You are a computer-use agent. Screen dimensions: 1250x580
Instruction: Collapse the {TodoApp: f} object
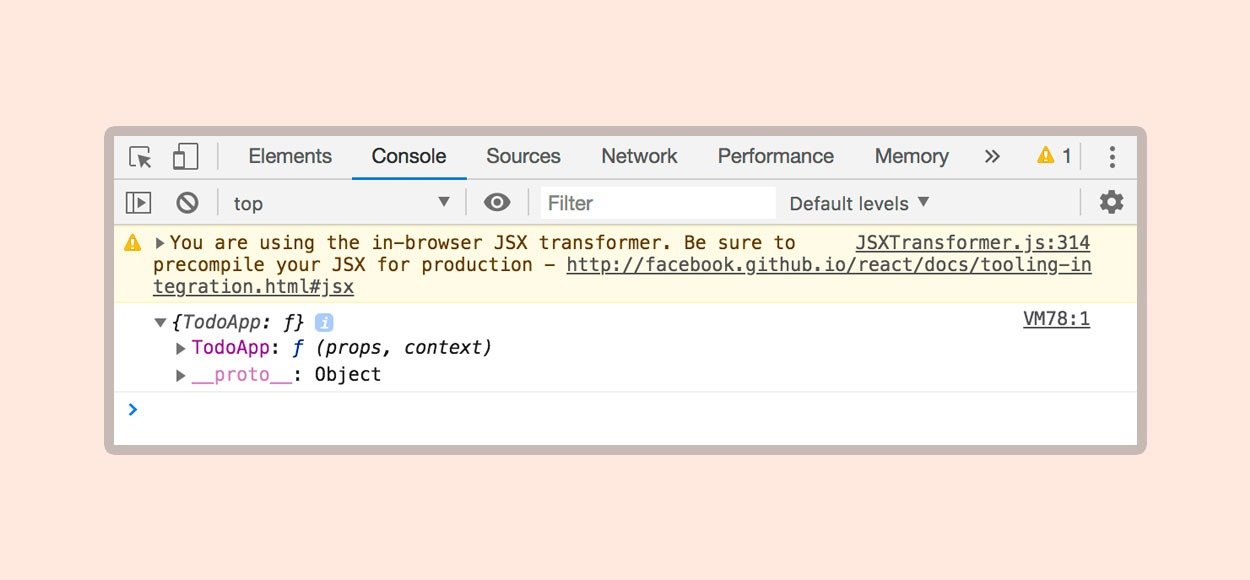coord(160,323)
